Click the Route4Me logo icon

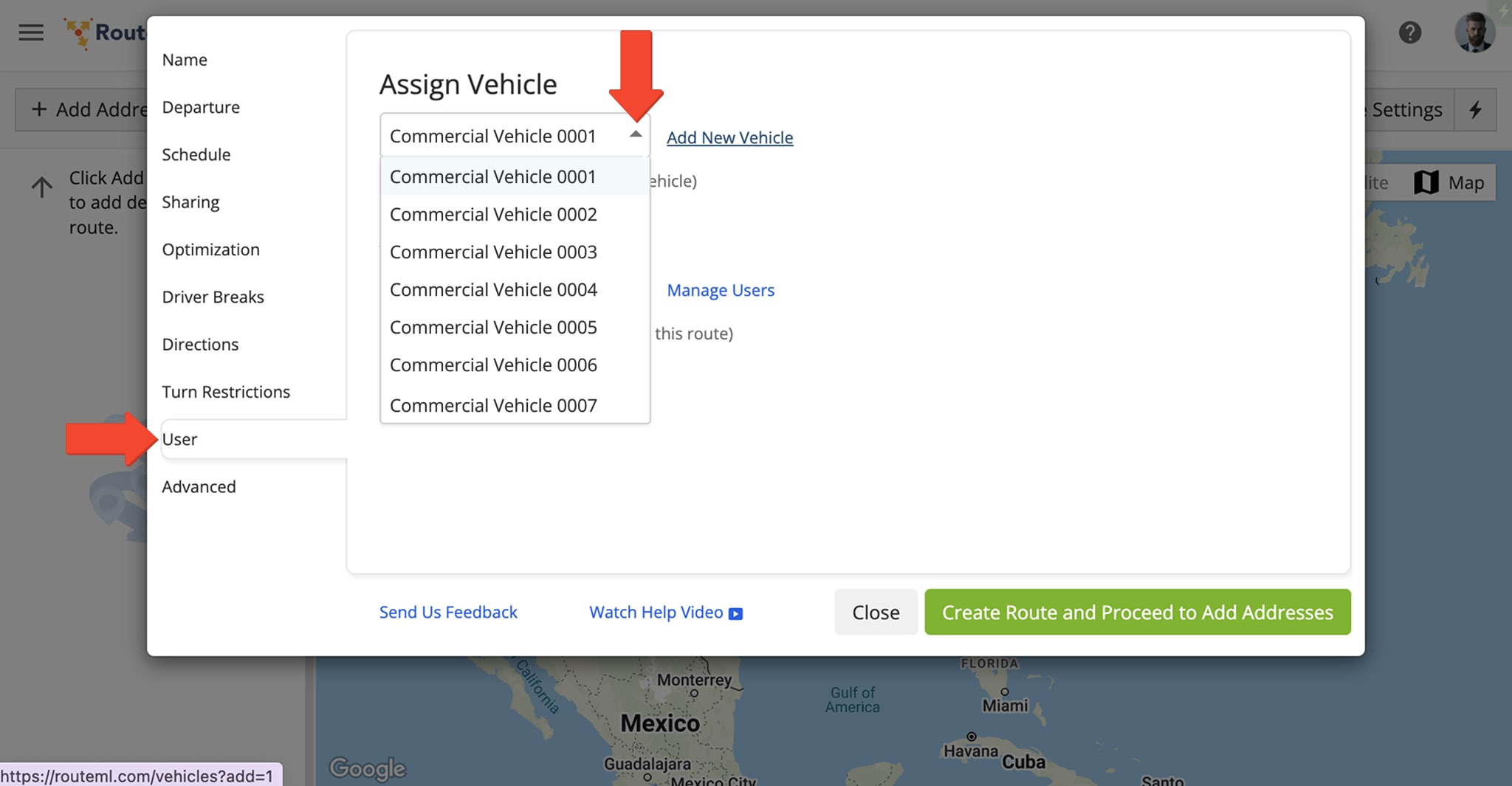(78, 33)
